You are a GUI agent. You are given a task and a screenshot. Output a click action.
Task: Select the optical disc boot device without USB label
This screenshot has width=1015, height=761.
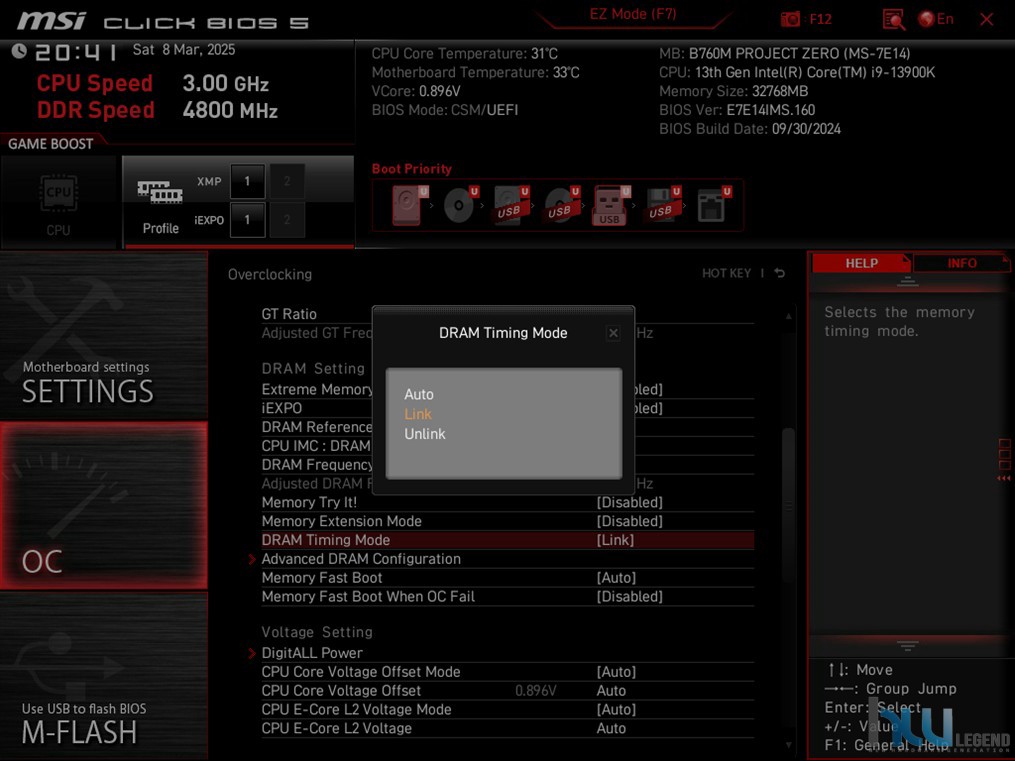[x=460, y=205]
